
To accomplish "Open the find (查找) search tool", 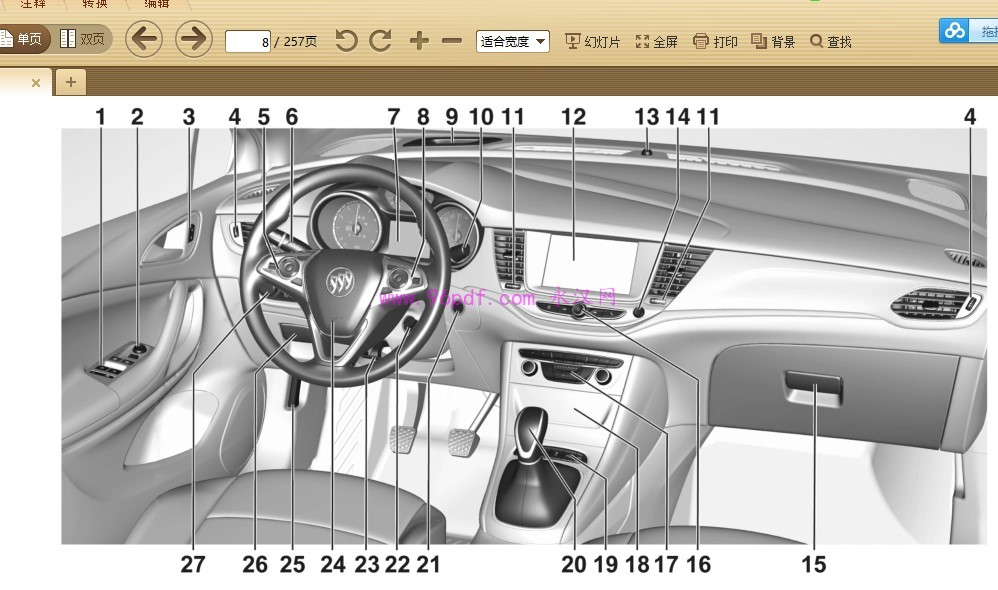I will click(830, 41).
